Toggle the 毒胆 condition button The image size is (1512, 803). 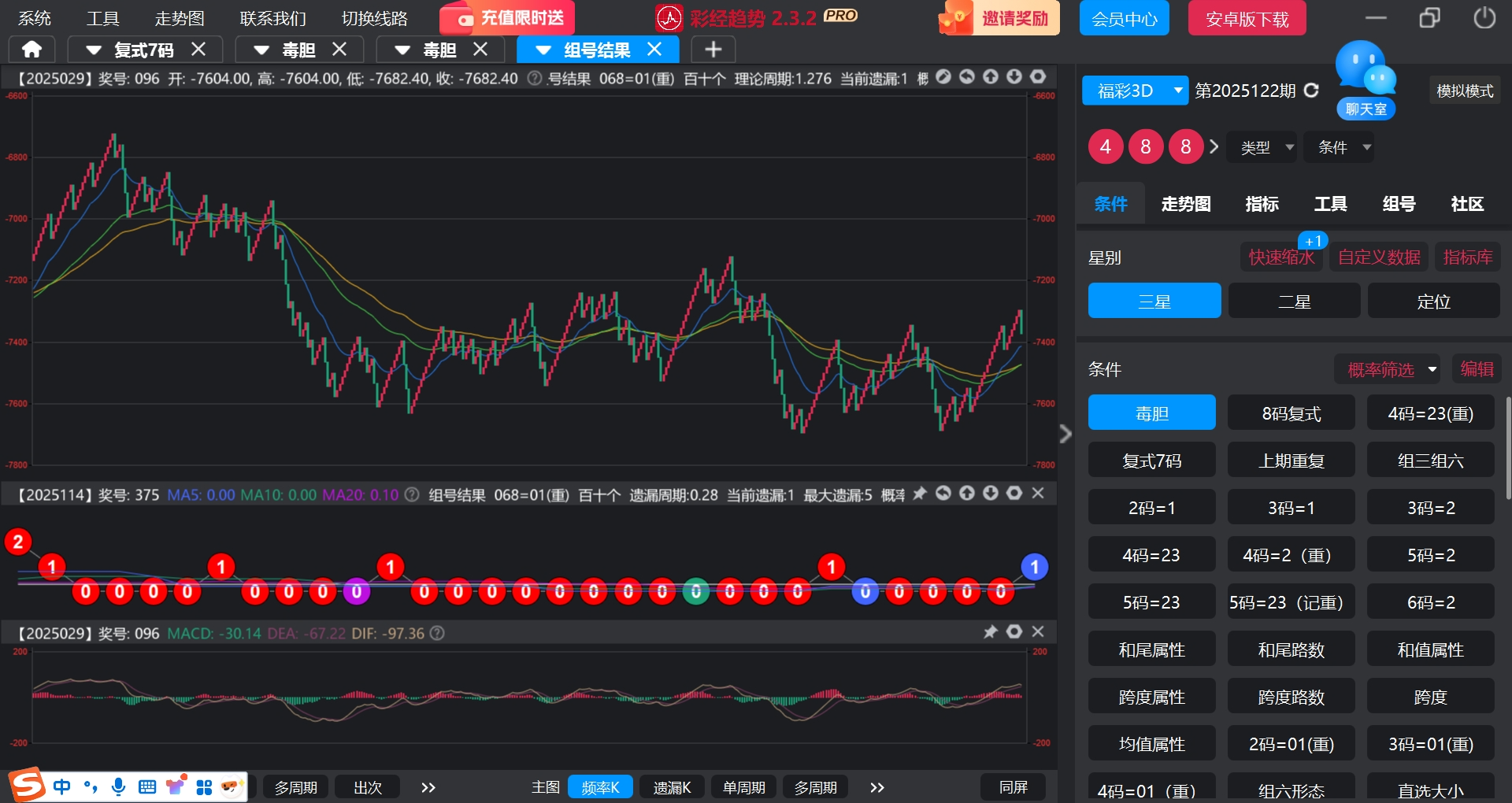pyautogui.click(x=1151, y=413)
